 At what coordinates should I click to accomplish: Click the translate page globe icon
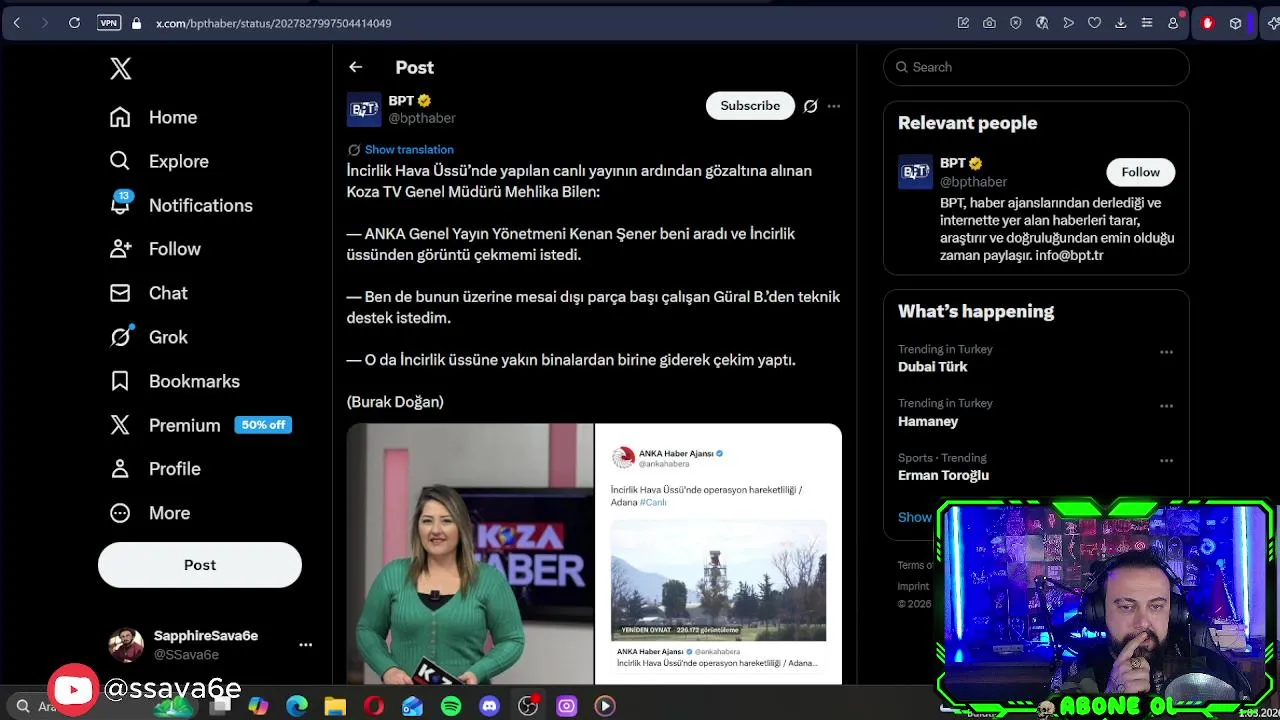click(x=1042, y=23)
